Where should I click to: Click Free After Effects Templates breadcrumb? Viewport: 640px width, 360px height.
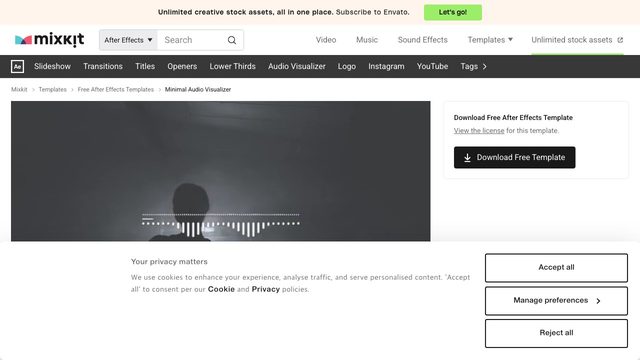pyautogui.click(x=116, y=89)
